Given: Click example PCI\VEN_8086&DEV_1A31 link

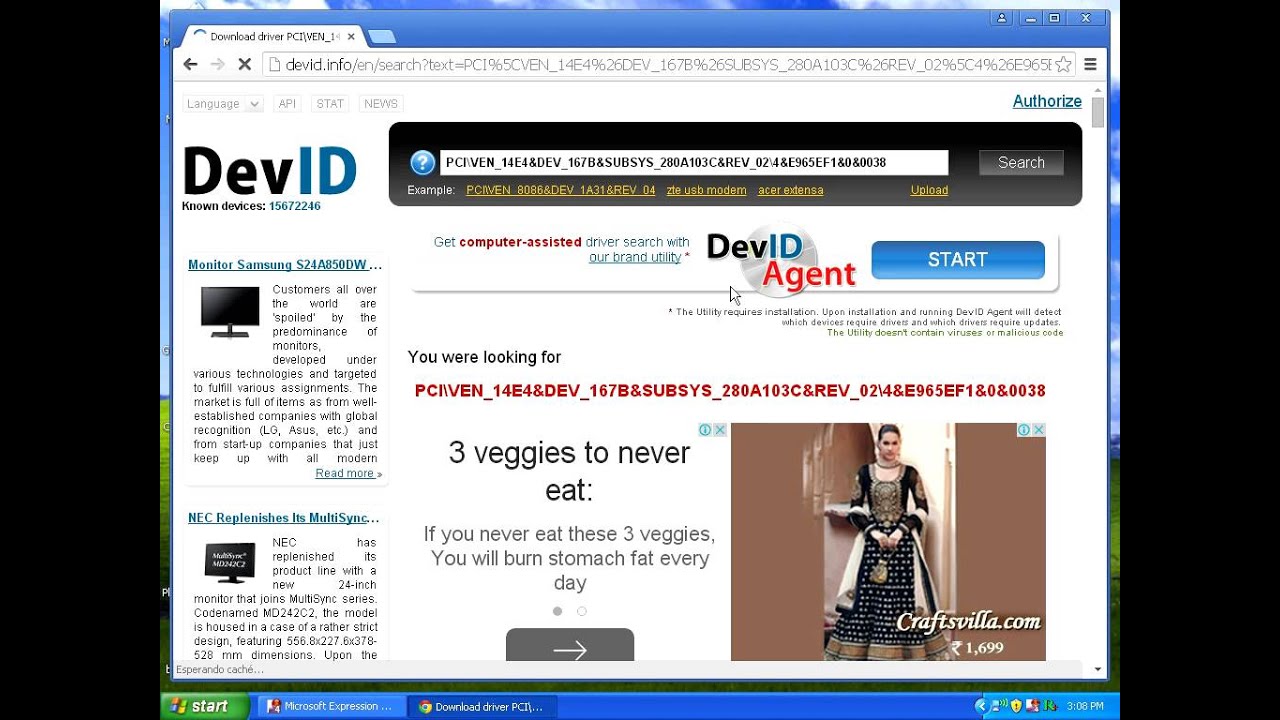Looking at the screenshot, I should pos(561,190).
